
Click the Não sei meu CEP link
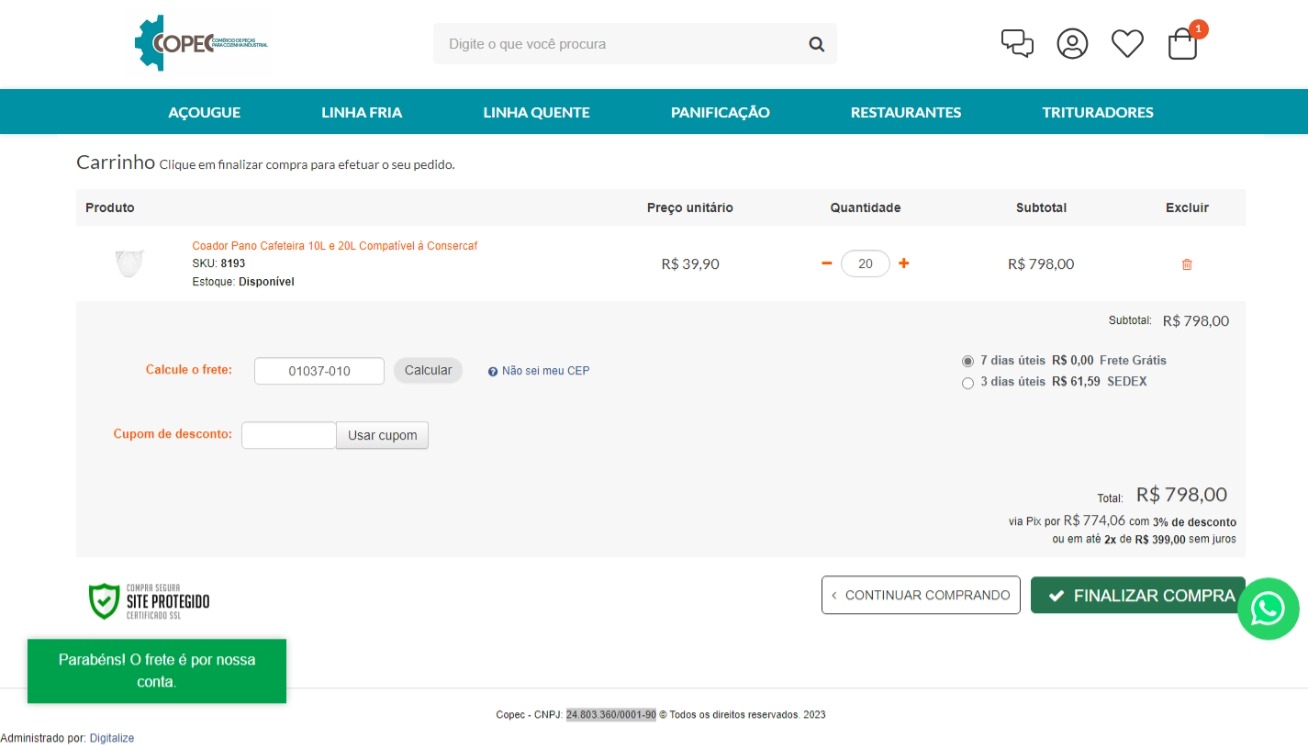click(545, 371)
